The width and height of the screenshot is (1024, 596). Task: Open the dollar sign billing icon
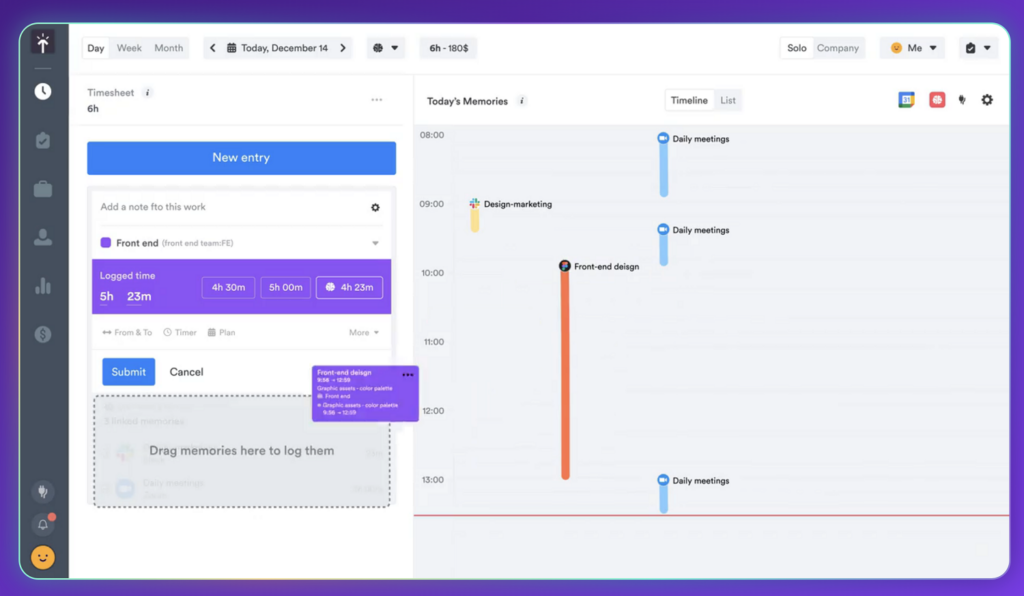tap(43, 335)
